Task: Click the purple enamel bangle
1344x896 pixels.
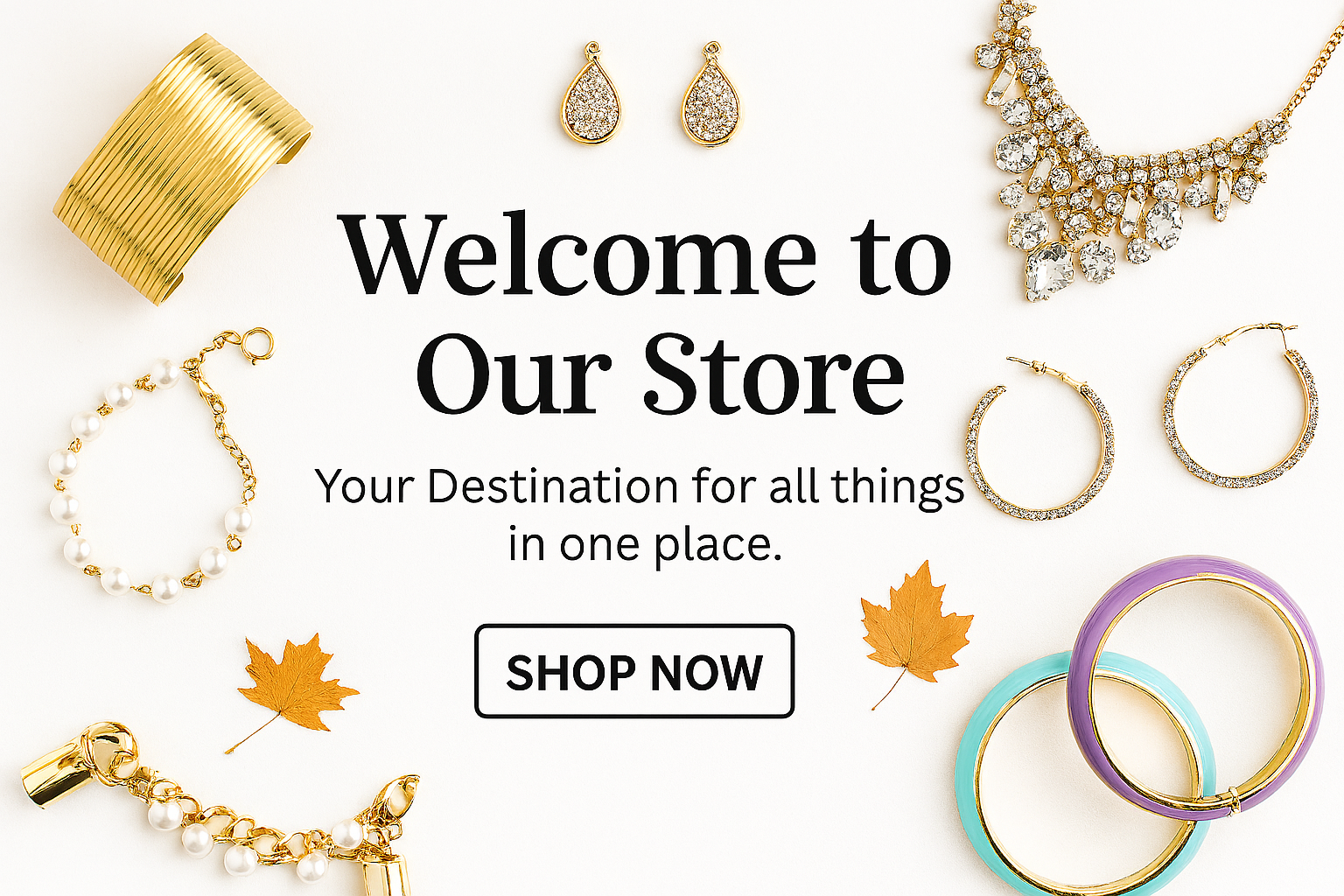Action: point(1196,685)
